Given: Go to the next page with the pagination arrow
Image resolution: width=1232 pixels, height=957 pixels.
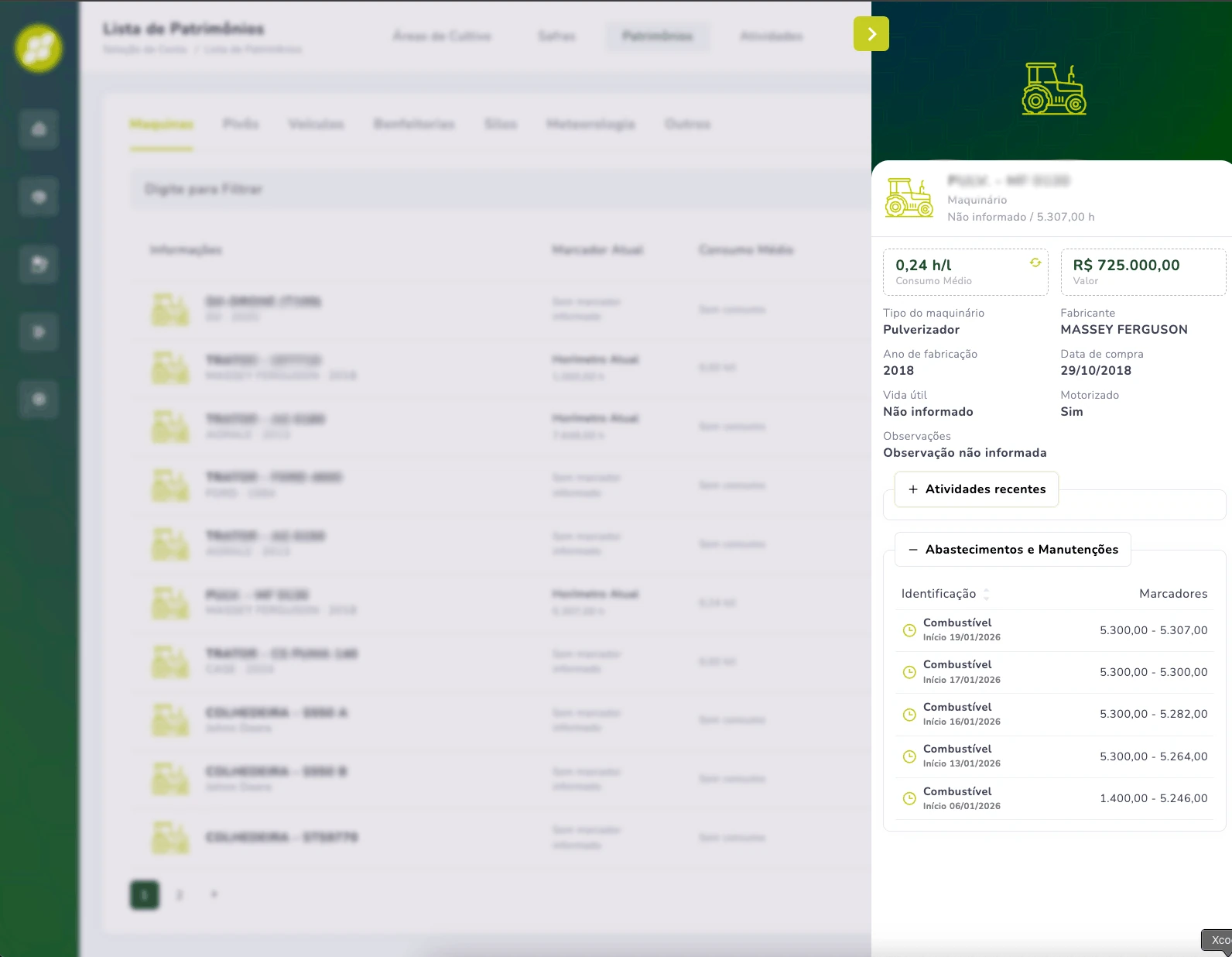Looking at the screenshot, I should click(x=214, y=895).
